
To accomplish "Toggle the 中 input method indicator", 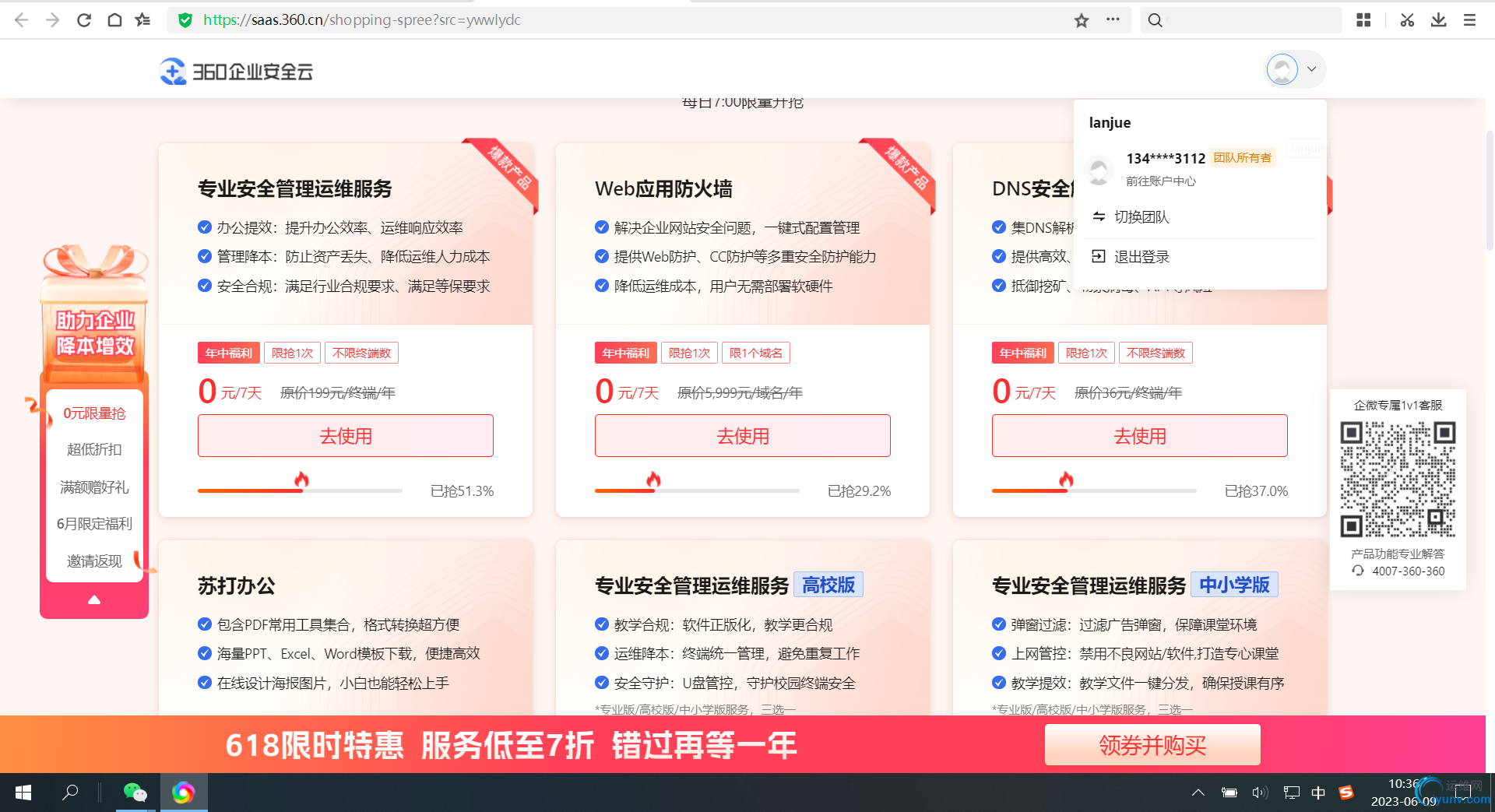I will [x=1318, y=793].
